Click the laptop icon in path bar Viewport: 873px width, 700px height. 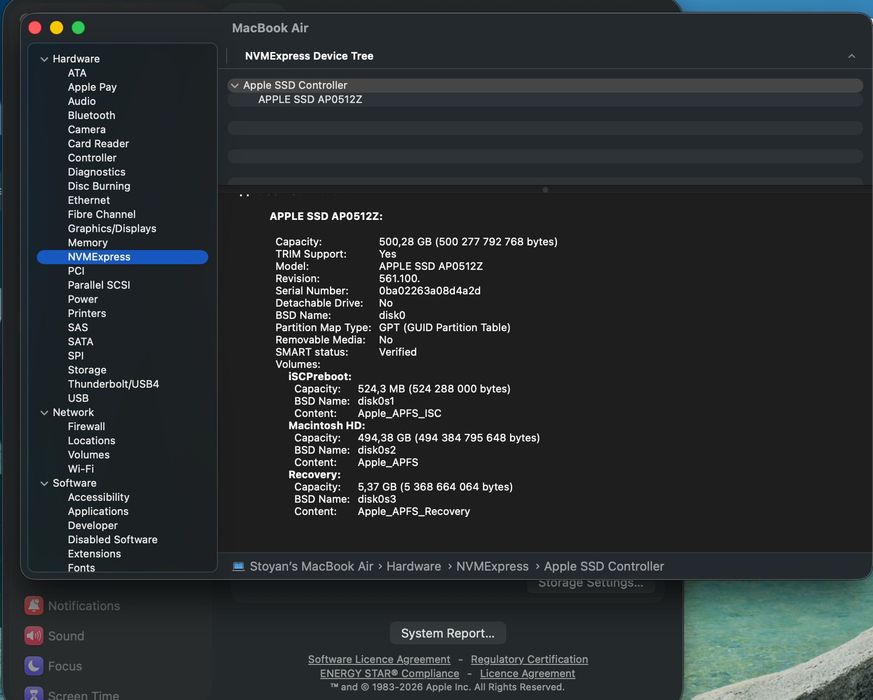pos(238,566)
